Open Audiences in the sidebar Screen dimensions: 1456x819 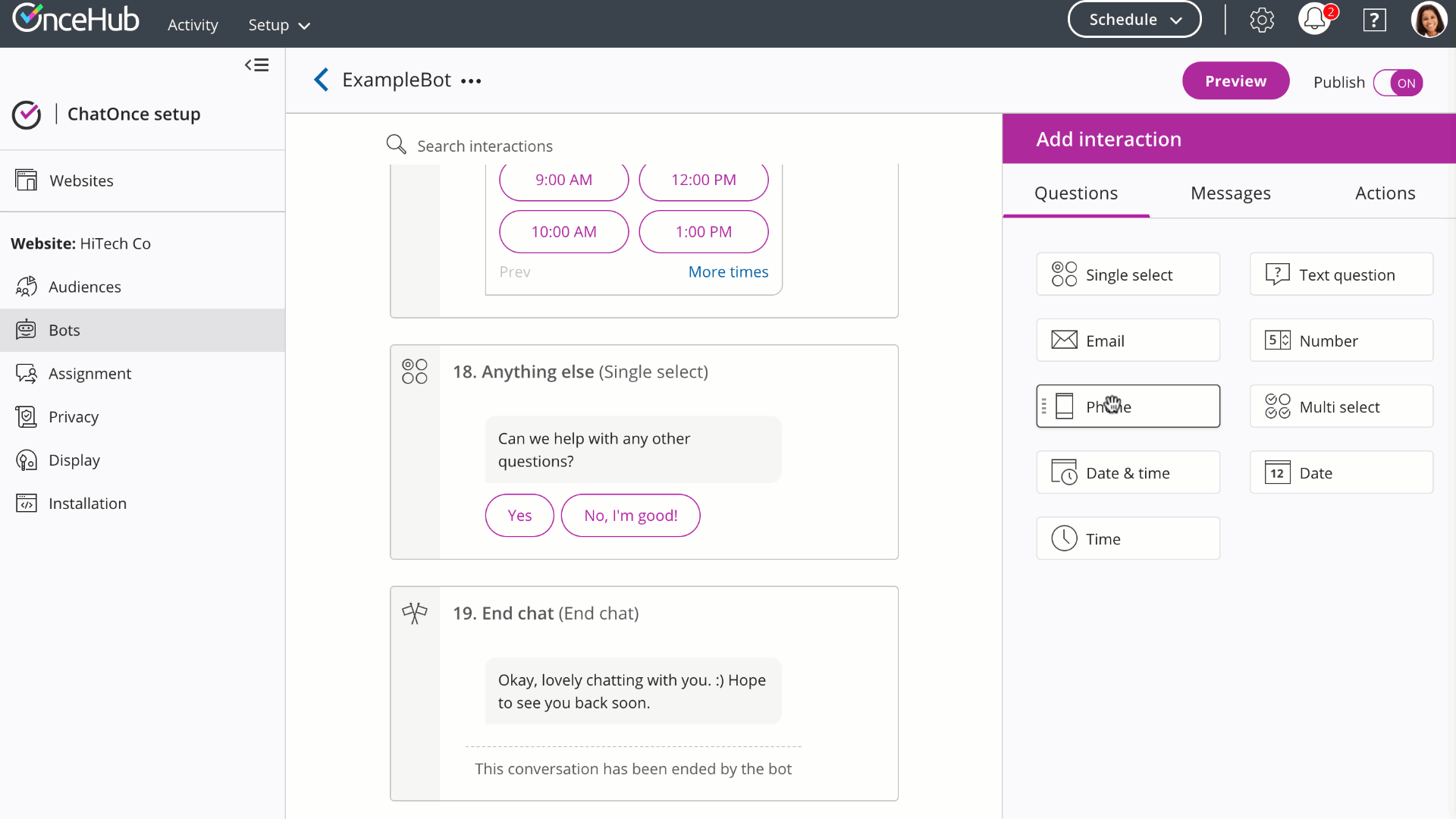[x=84, y=287]
